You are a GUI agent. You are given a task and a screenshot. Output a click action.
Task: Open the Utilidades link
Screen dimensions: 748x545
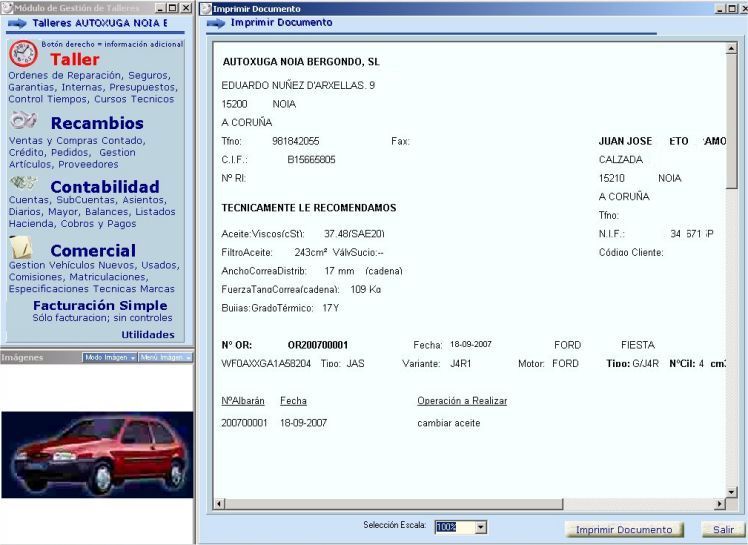tap(148, 335)
